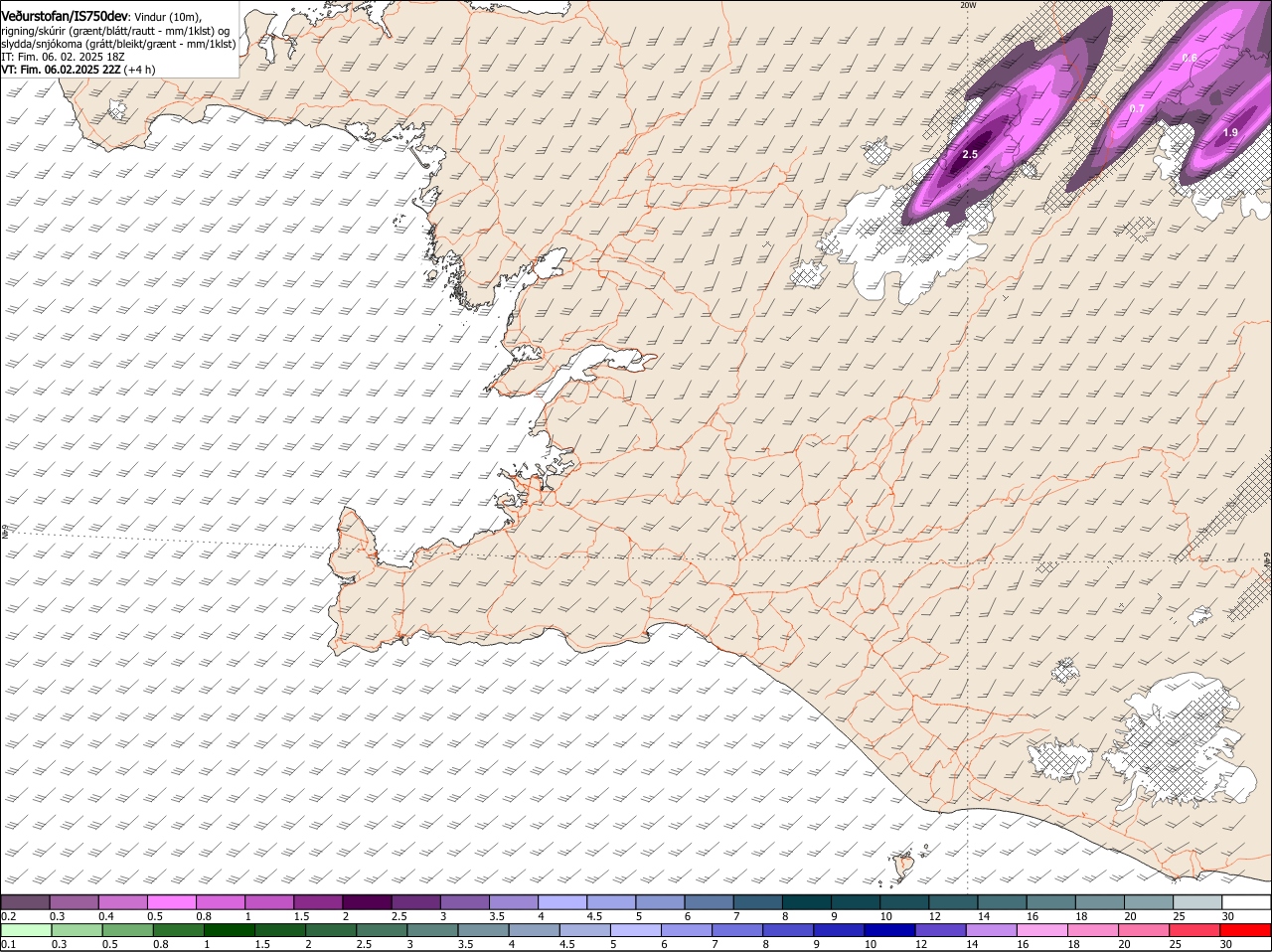Click the "20W" longitude label at top
The image size is (1272, 952).
(968, 5)
